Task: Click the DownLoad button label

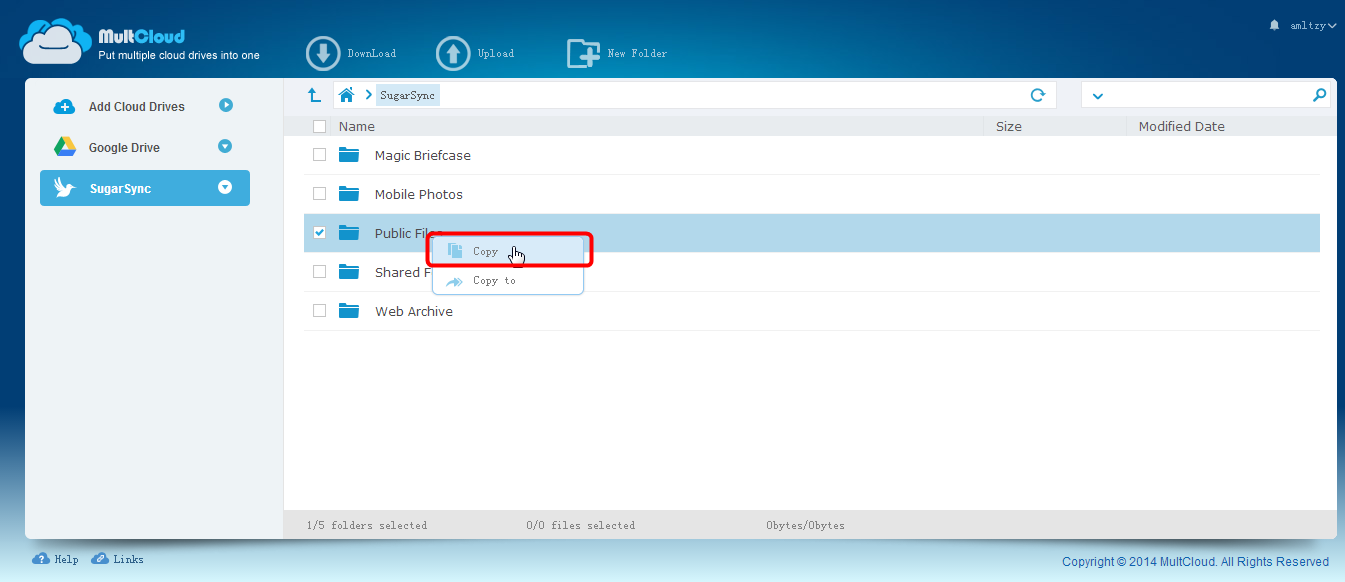Action: tap(372, 54)
